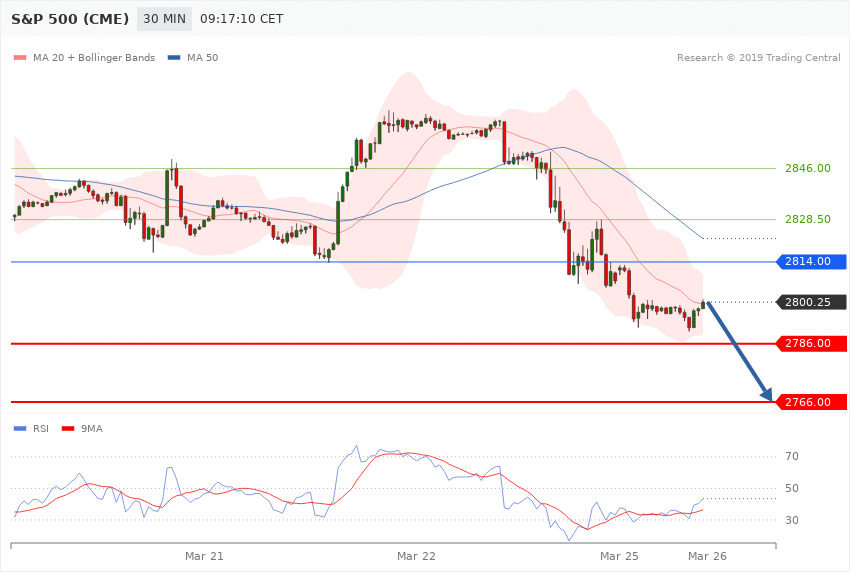Click the RSI 50 axis label

[792, 488]
